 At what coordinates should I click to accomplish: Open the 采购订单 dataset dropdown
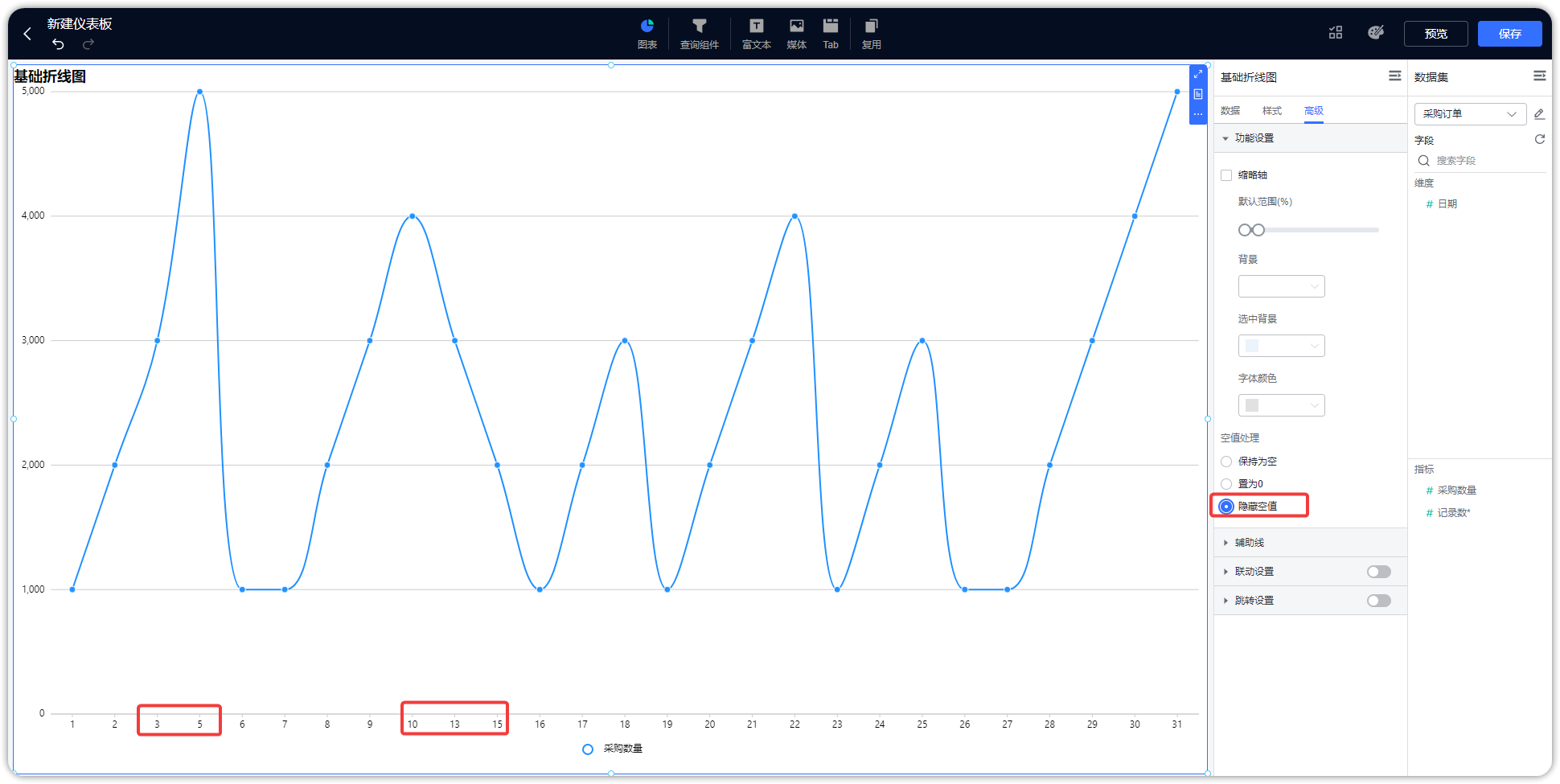pyautogui.click(x=1470, y=114)
